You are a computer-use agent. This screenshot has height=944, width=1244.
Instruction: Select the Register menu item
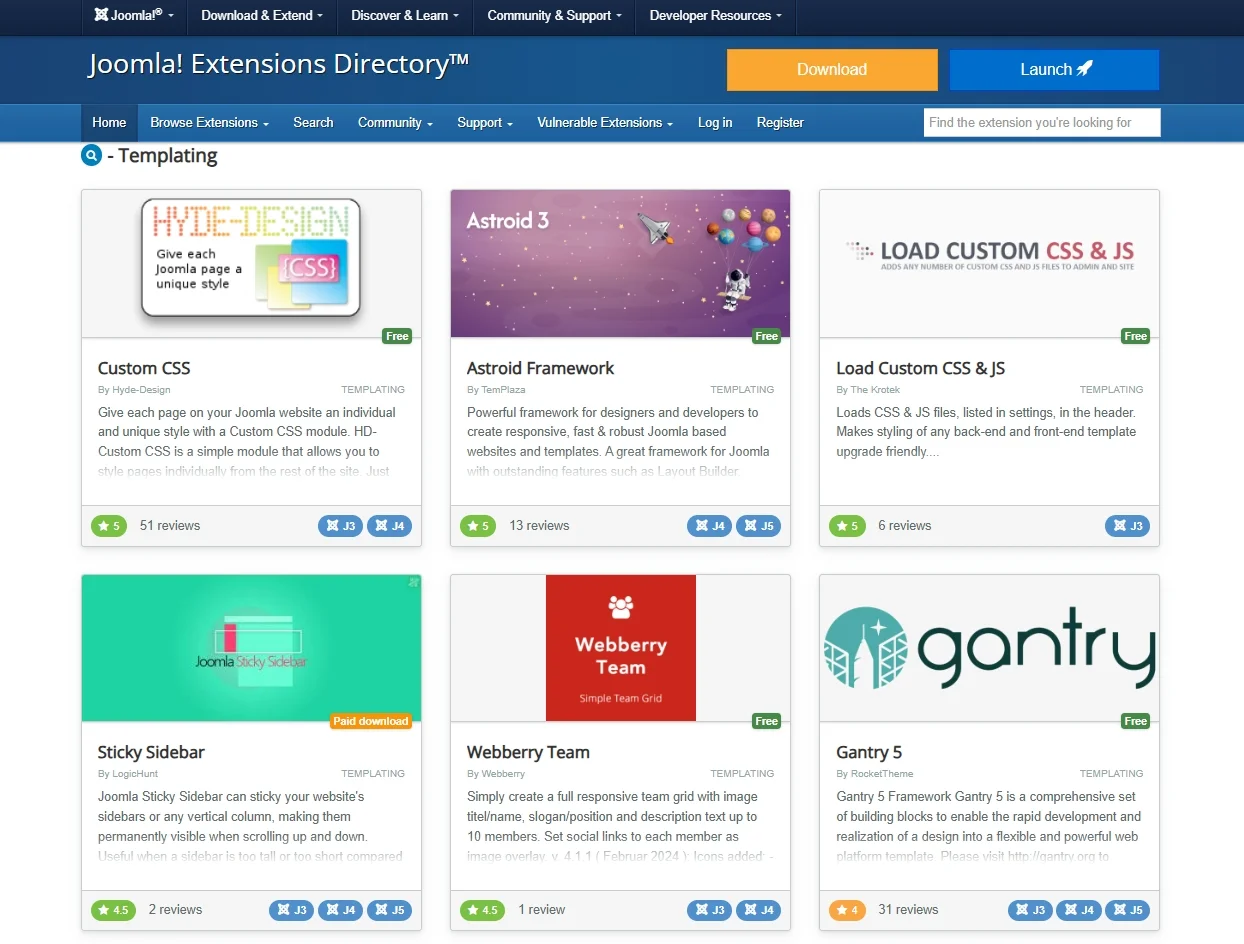point(780,123)
